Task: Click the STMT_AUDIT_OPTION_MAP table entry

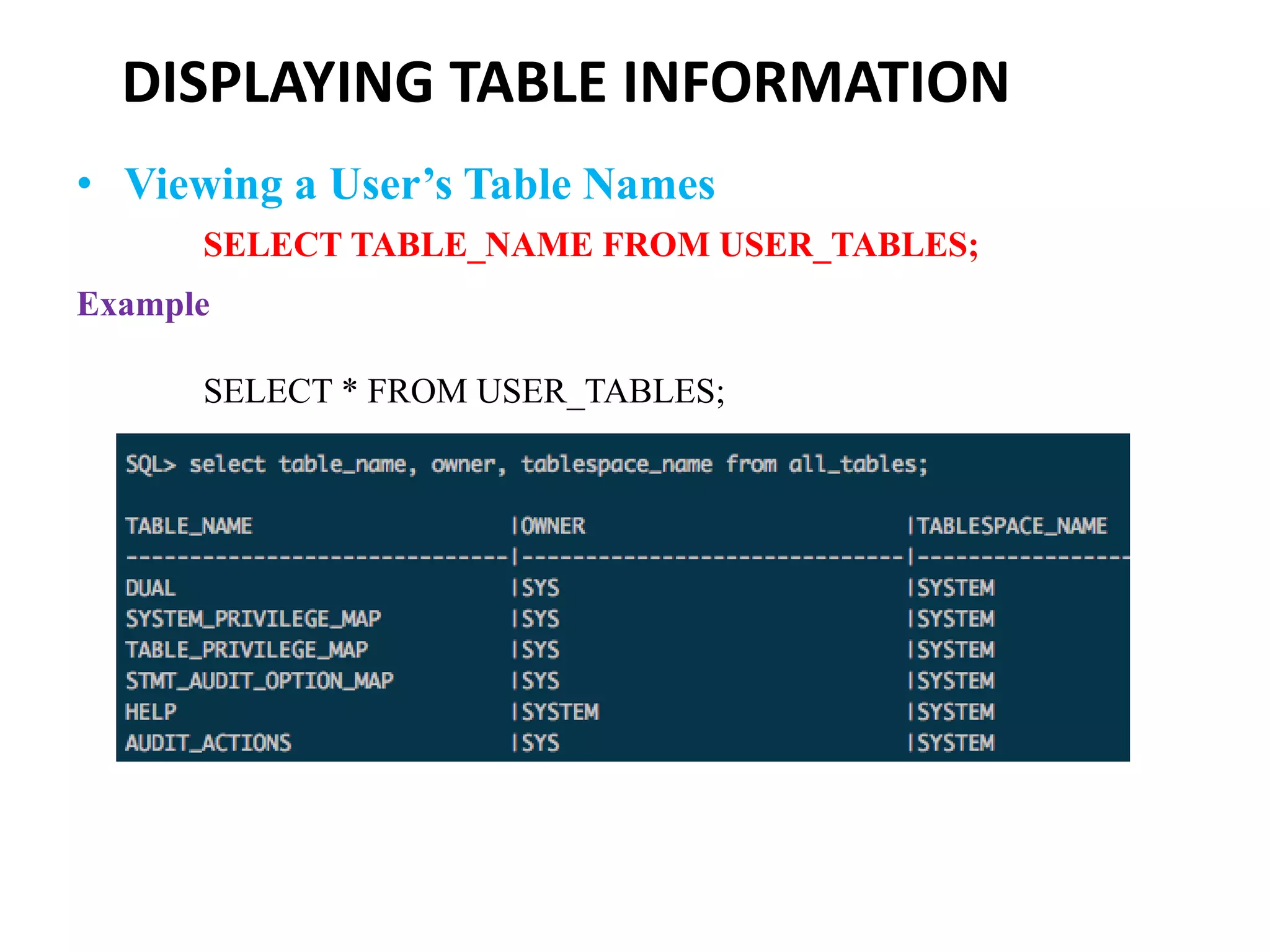Action: point(259,681)
